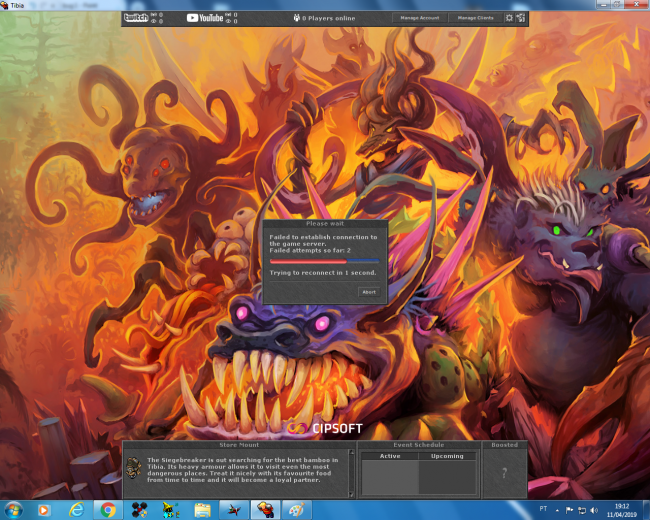Open Windows Media Player from taskbar

coord(44,510)
